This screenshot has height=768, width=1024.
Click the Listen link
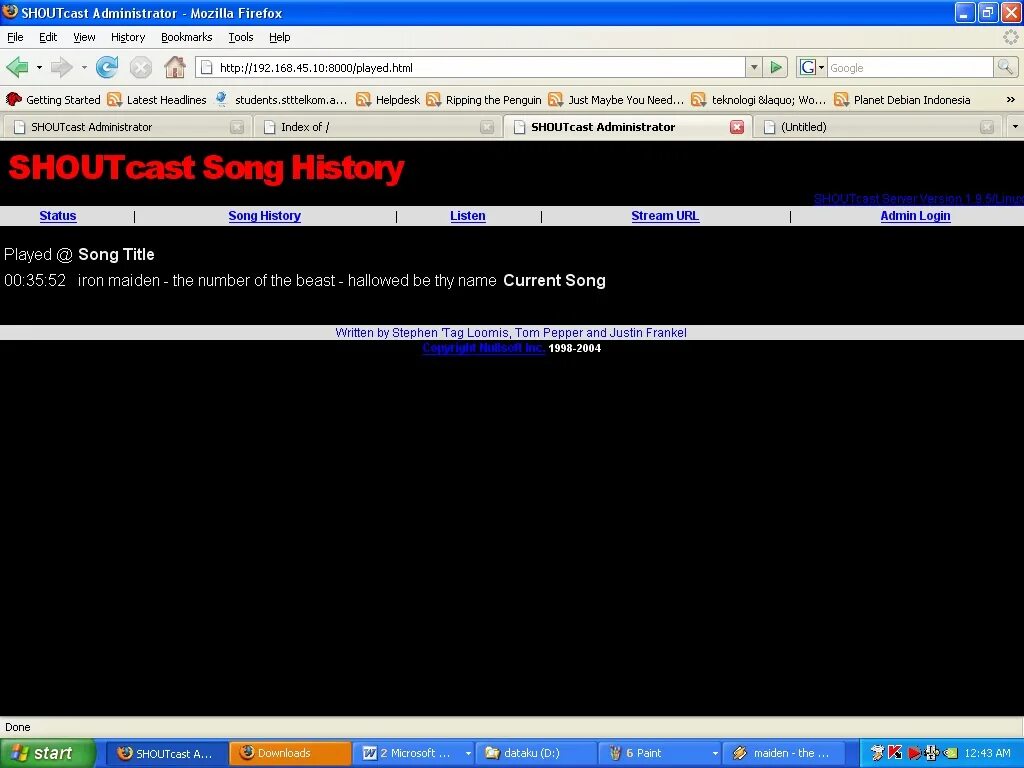[x=468, y=216]
